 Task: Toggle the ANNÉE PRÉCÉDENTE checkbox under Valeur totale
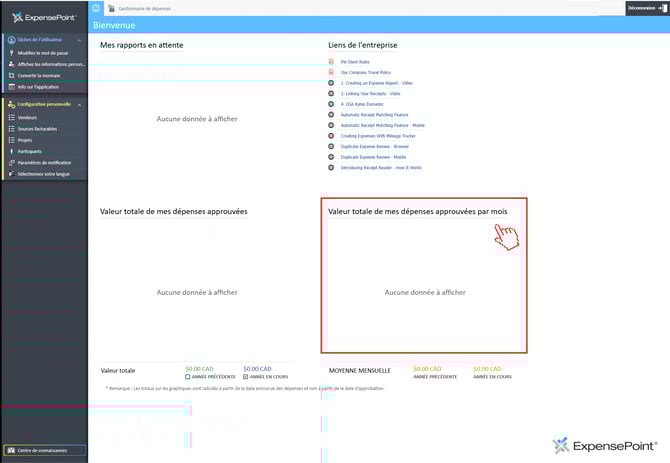point(188,377)
